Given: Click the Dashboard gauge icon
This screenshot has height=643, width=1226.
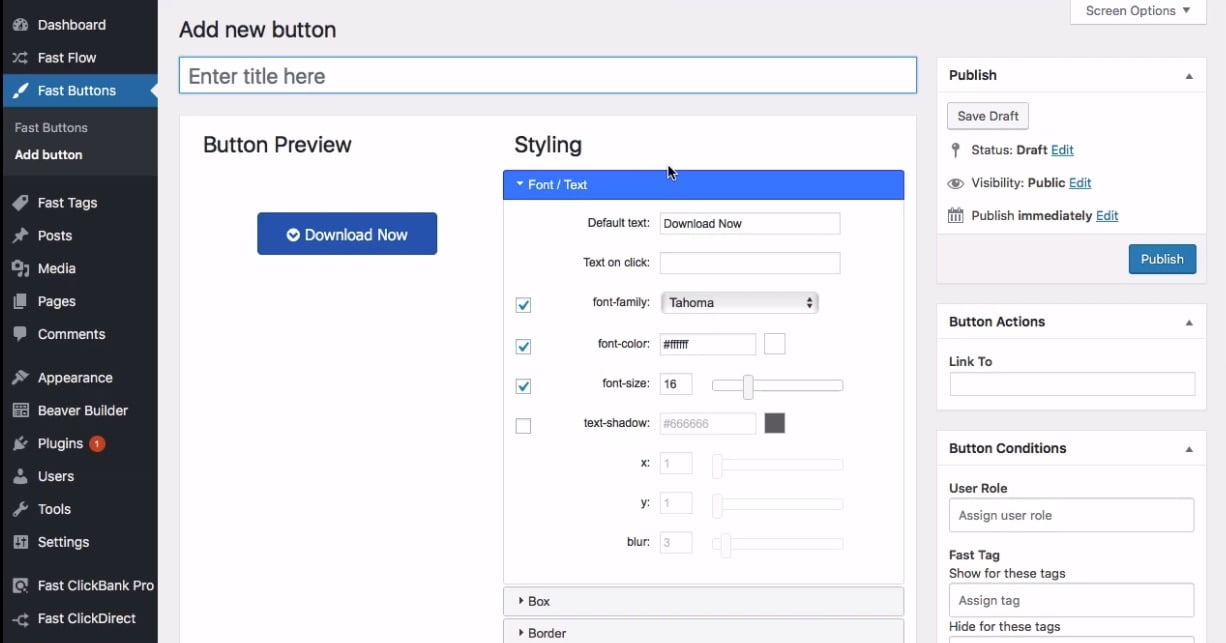Looking at the screenshot, I should coord(20,25).
